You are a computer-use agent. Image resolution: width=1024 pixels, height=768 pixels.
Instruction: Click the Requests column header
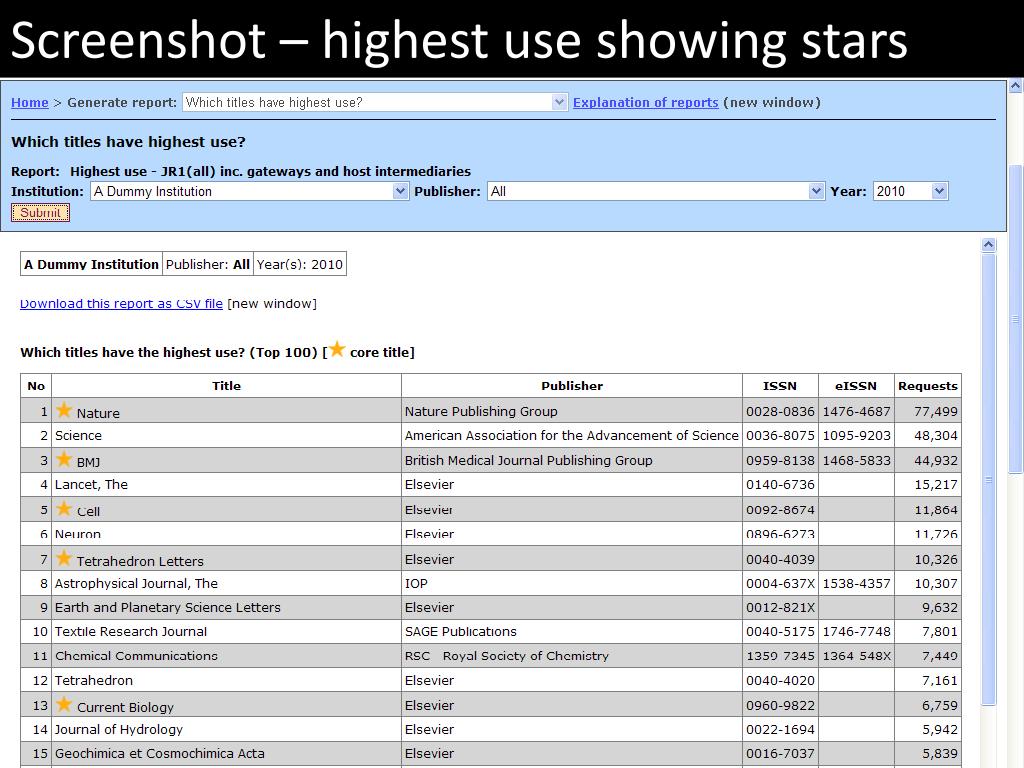click(927, 386)
